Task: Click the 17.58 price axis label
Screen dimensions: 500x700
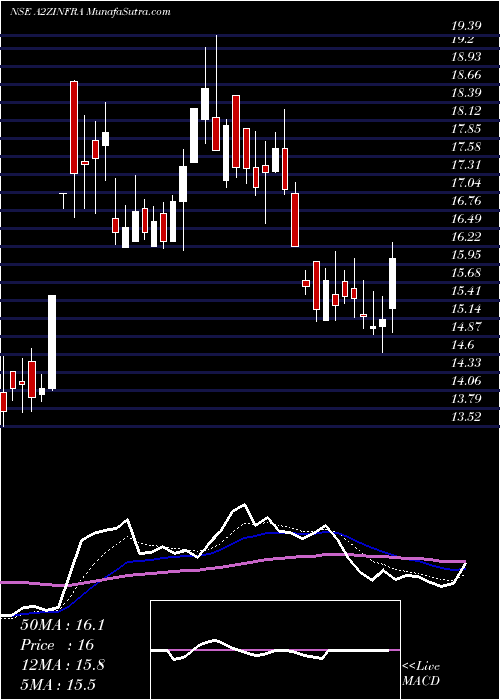Action: point(466,146)
